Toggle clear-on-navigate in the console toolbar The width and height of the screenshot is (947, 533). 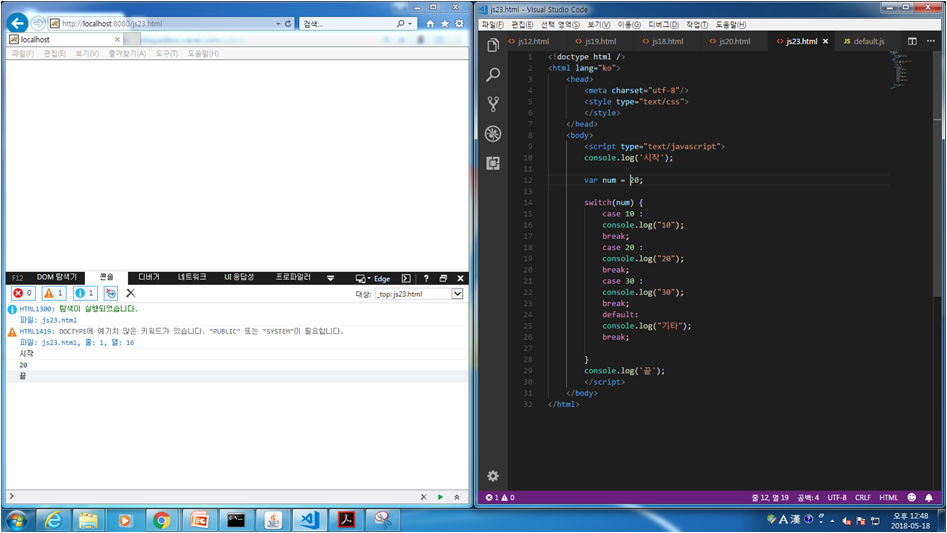click(111, 293)
